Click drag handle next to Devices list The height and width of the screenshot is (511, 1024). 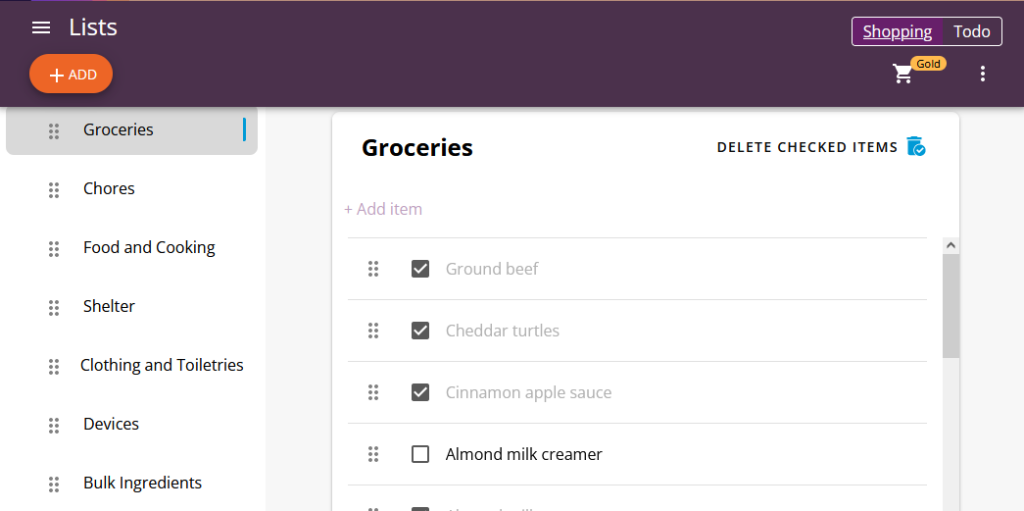coord(54,425)
